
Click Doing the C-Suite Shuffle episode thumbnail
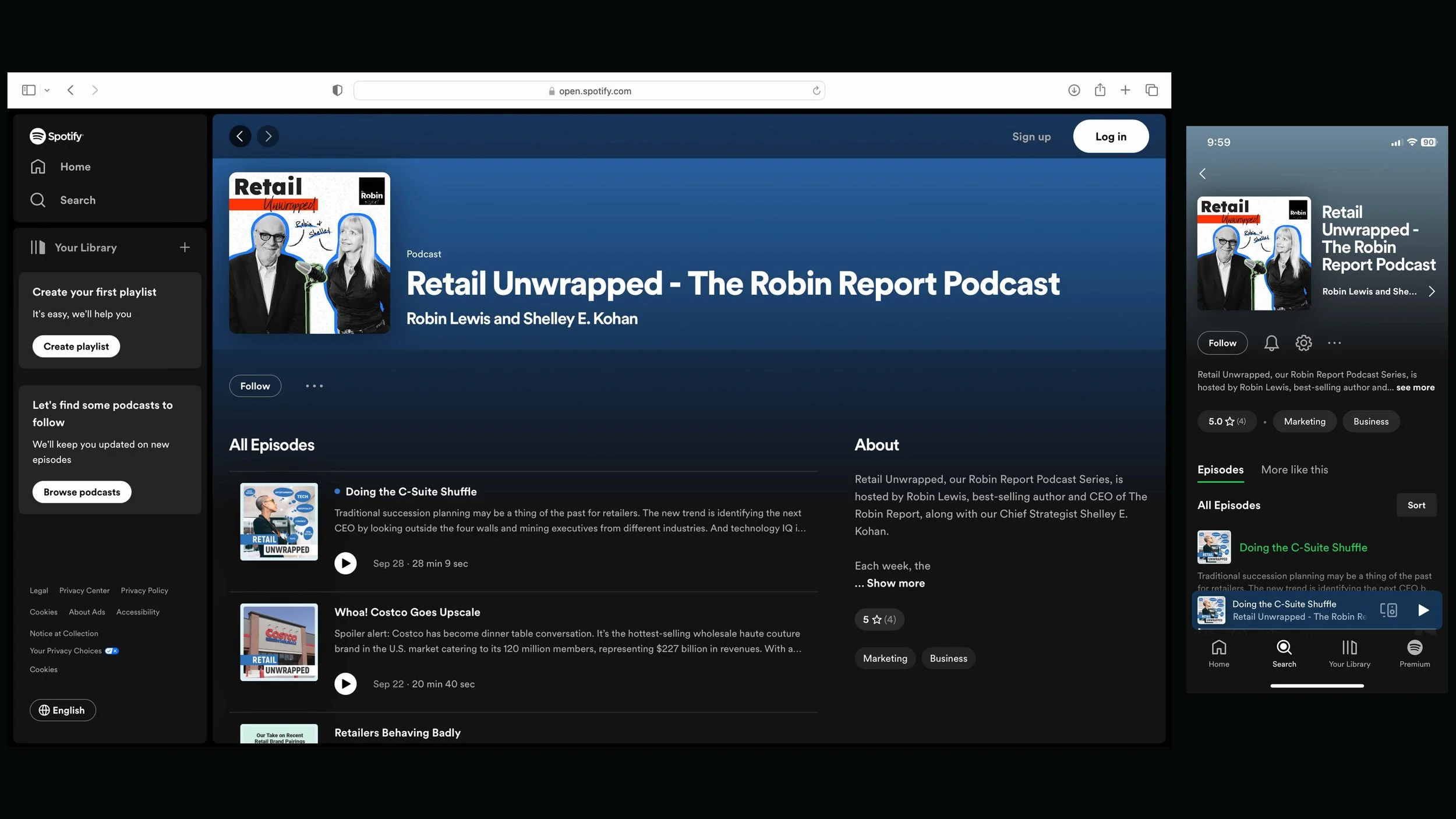point(279,522)
